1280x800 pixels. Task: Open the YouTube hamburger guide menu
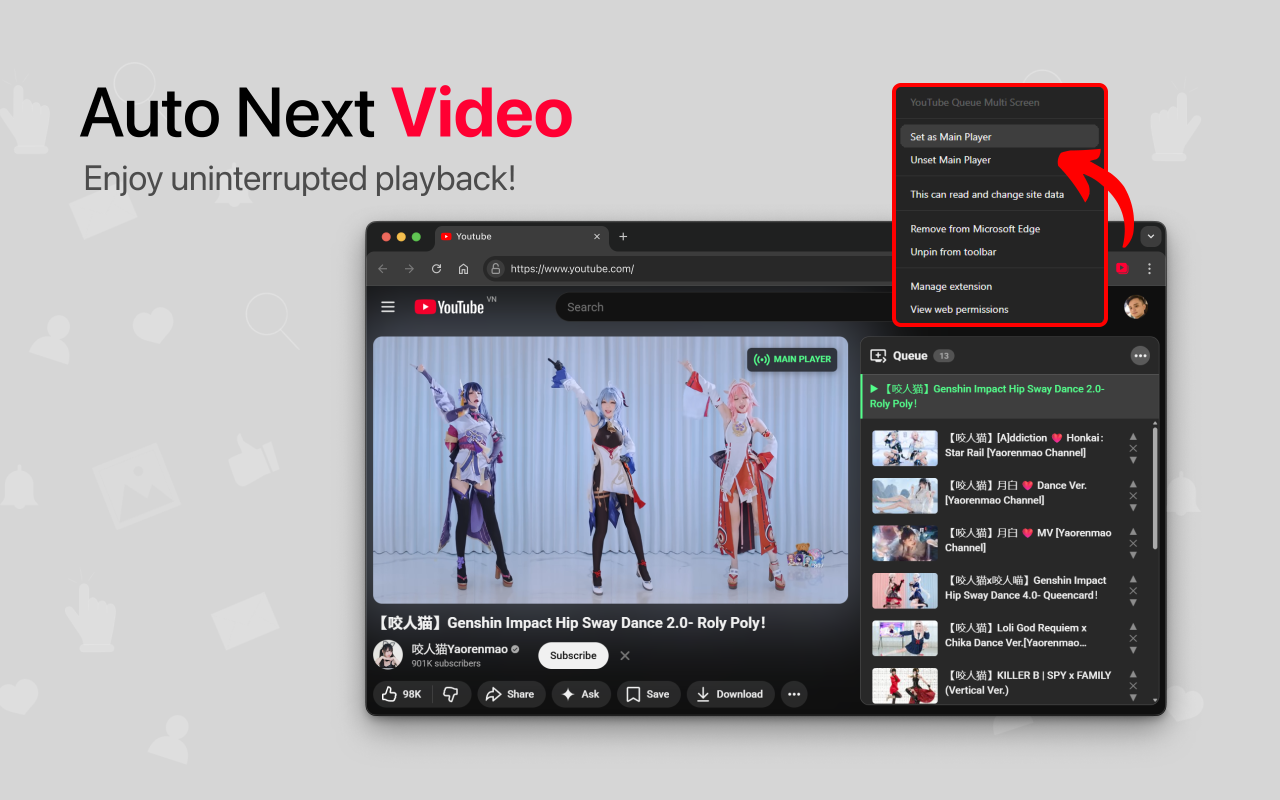[x=388, y=307]
